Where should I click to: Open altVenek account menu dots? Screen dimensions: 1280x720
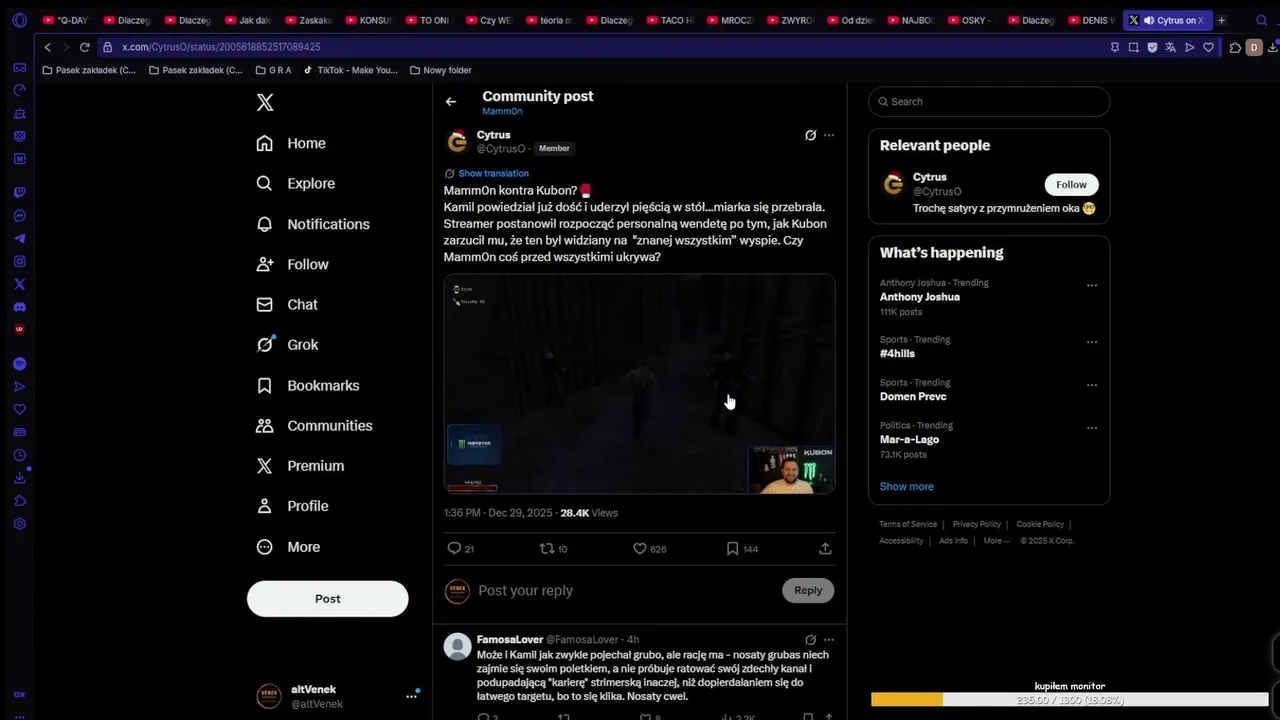(x=411, y=696)
